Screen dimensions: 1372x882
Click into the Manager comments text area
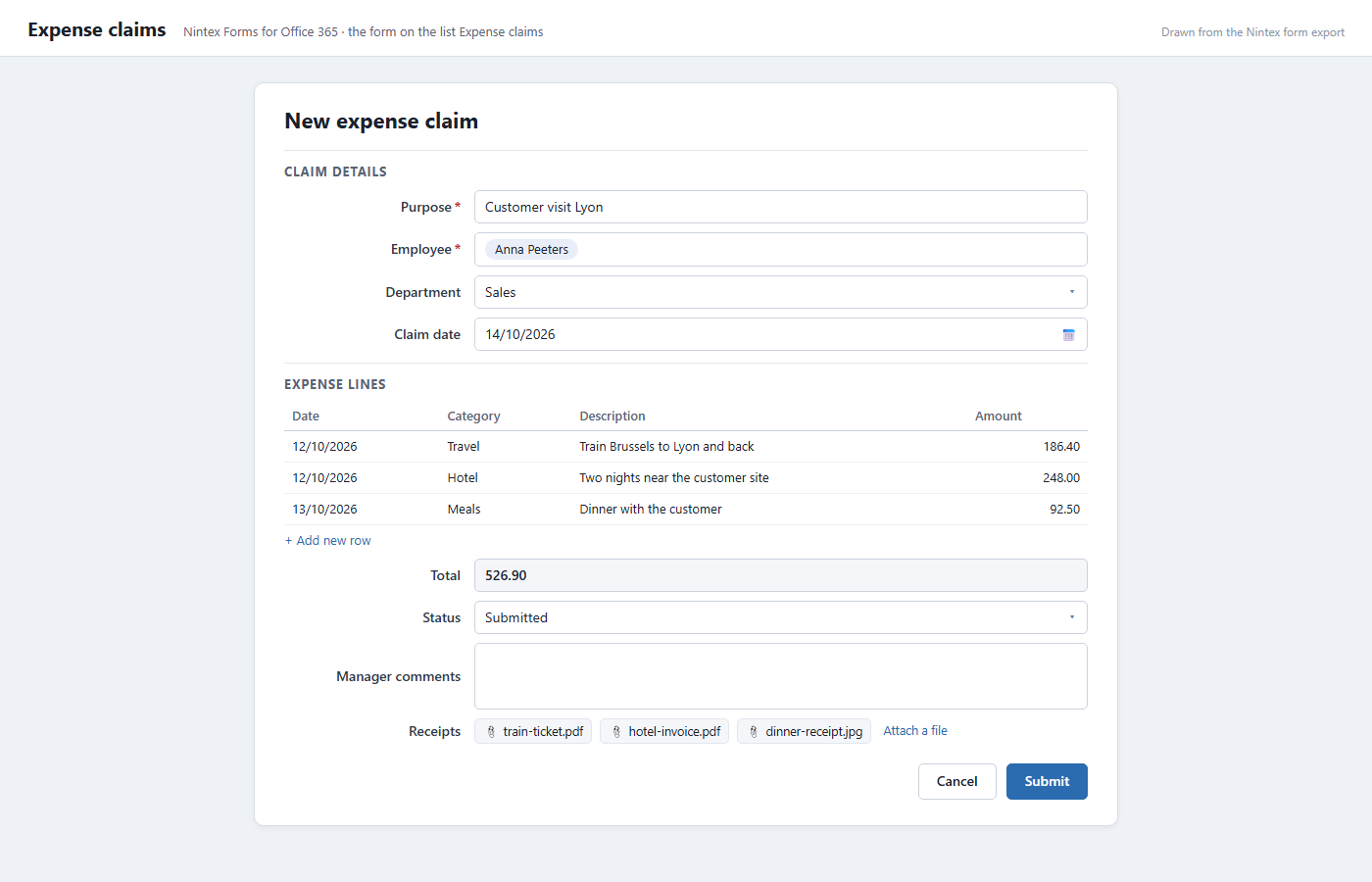(x=781, y=676)
